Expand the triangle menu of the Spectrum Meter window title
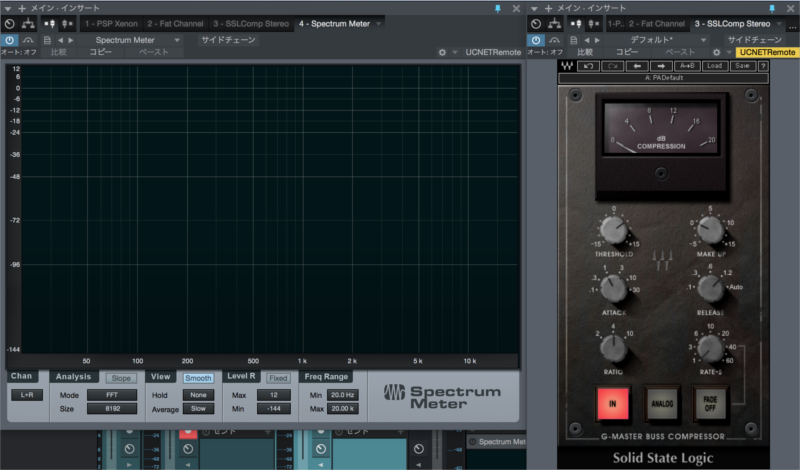Image resolution: width=800 pixels, height=470 pixels. click(x=8, y=8)
